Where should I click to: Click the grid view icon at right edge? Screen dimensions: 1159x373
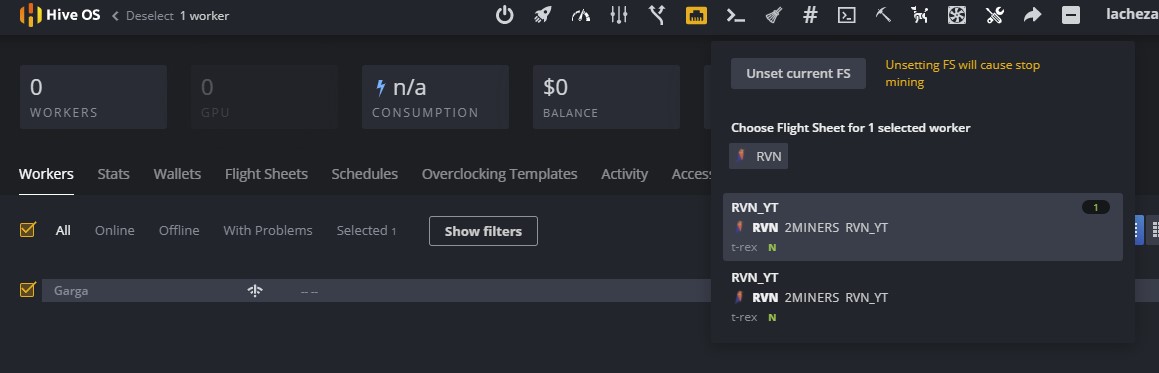1154,230
